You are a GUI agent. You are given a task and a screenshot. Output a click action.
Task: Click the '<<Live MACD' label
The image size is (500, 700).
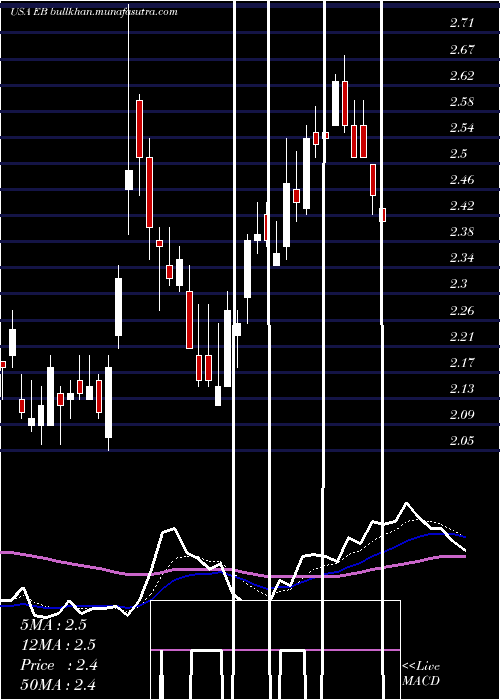pos(421,673)
